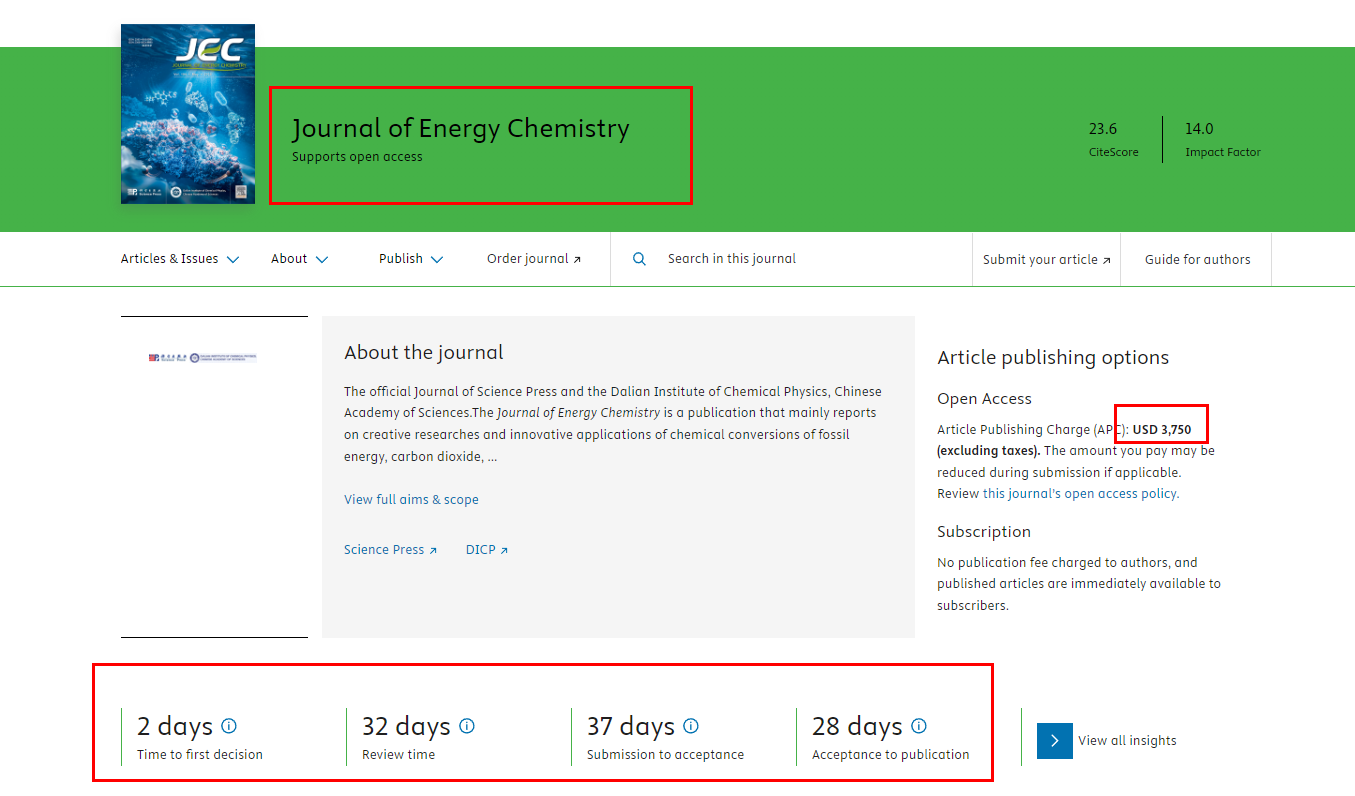
Task: Expand the Publish dropdown menu
Action: [x=410, y=259]
